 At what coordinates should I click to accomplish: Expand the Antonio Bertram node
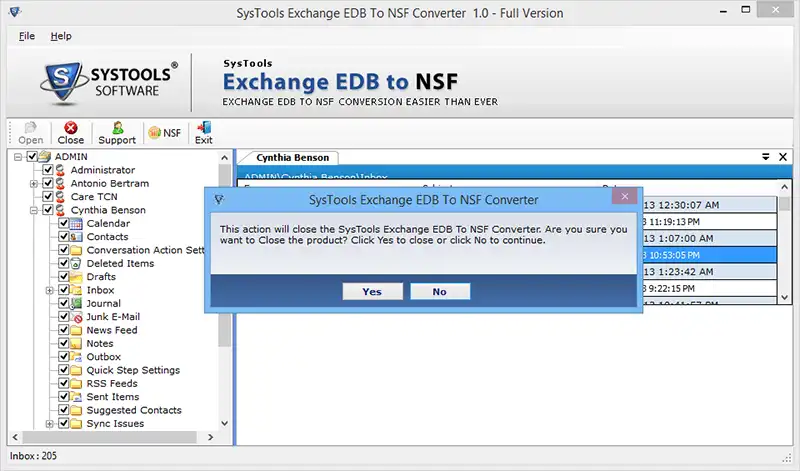pyautogui.click(x=34, y=183)
